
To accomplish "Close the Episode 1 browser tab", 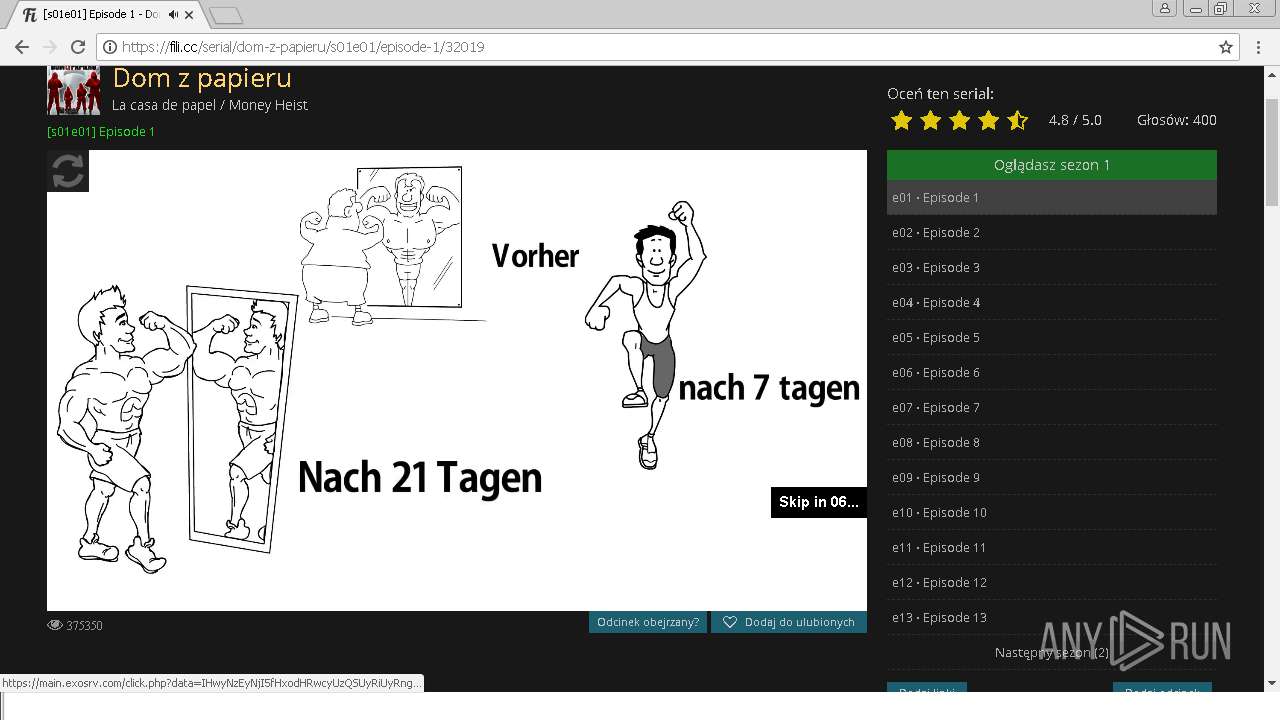I will pos(190,15).
